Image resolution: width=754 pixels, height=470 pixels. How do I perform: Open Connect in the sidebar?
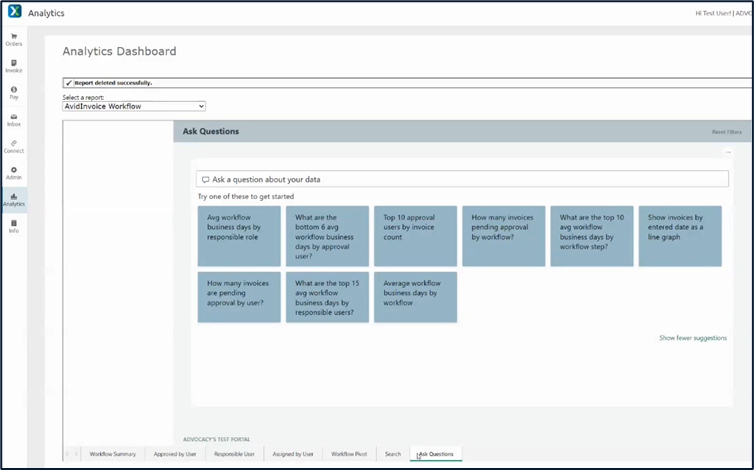click(x=14, y=147)
